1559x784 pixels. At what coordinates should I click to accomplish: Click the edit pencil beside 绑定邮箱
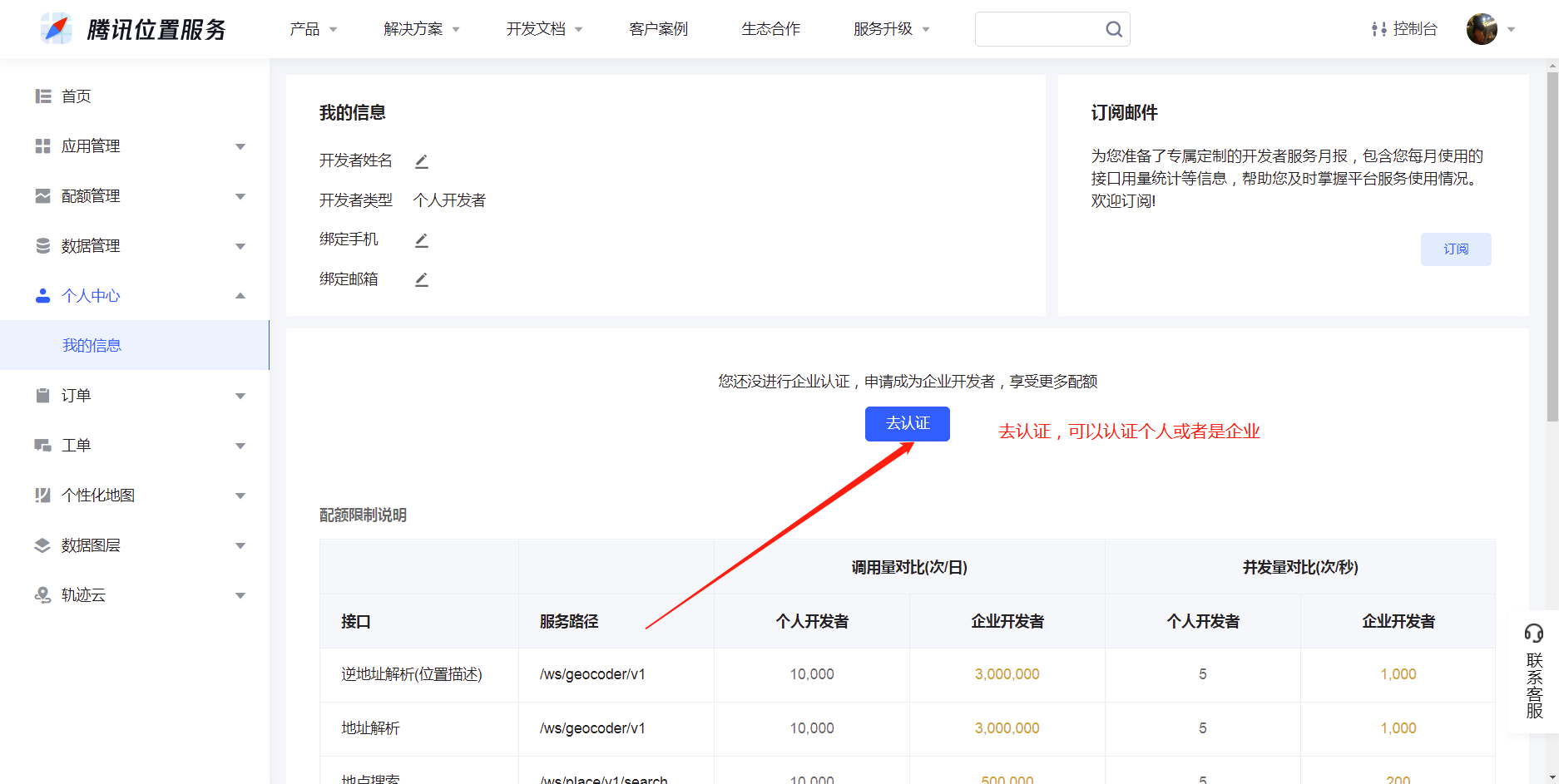click(422, 279)
